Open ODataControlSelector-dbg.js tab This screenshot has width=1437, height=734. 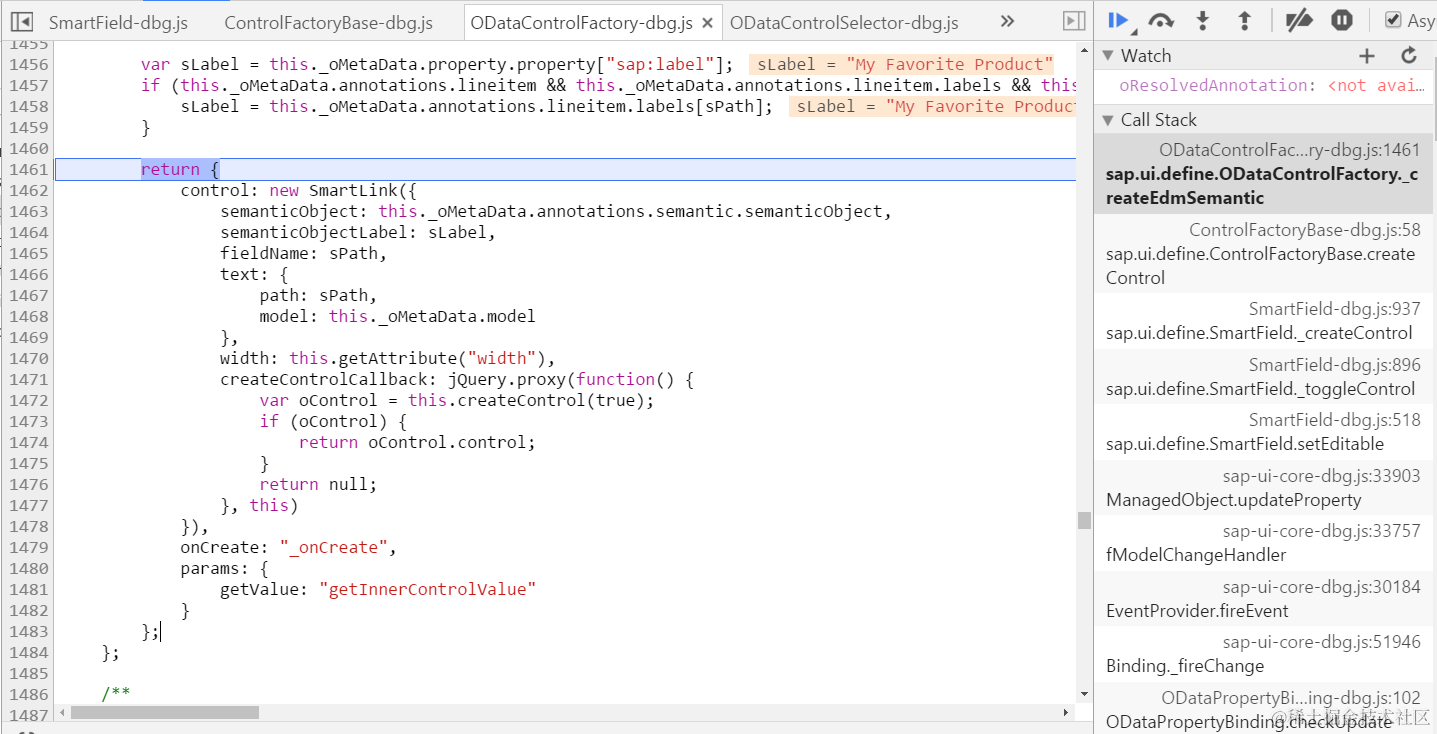[844, 22]
